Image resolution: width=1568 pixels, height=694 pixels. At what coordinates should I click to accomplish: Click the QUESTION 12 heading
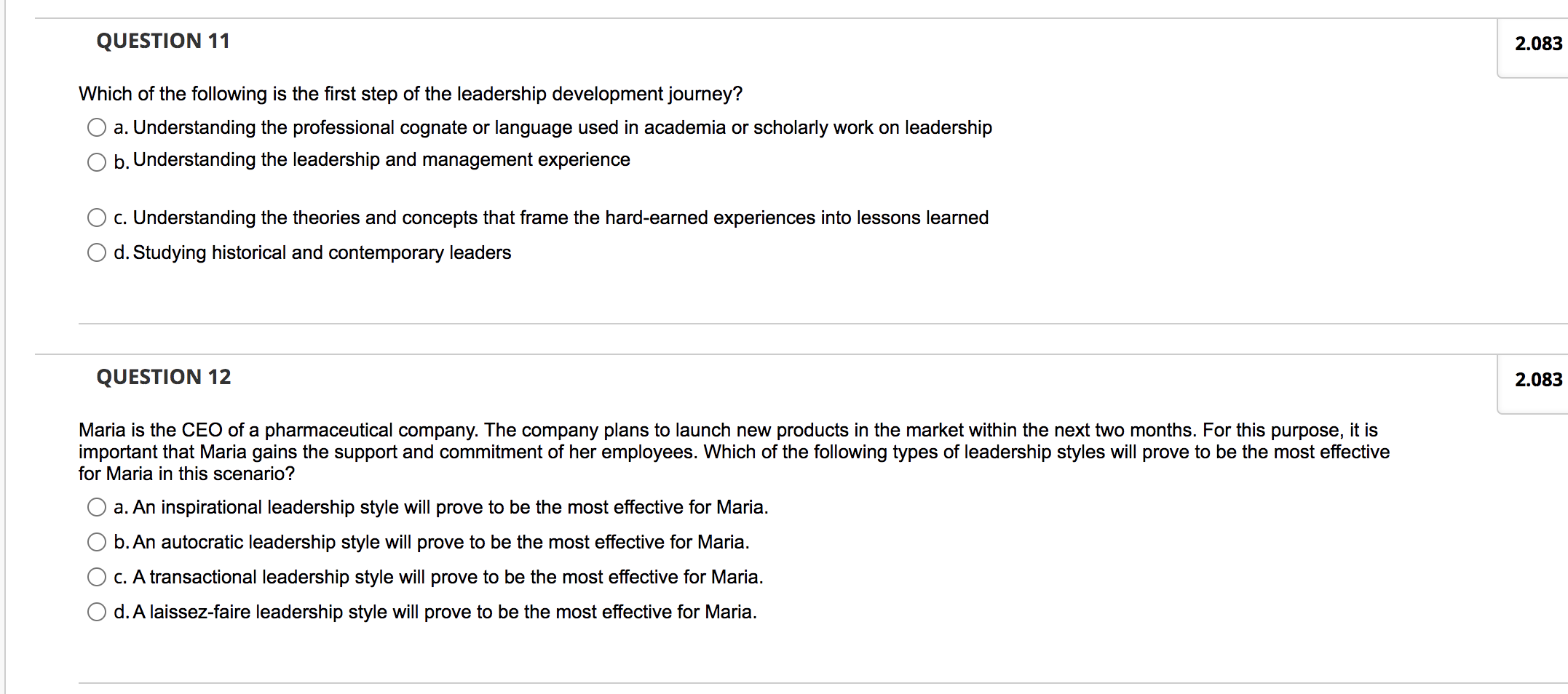[164, 378]
